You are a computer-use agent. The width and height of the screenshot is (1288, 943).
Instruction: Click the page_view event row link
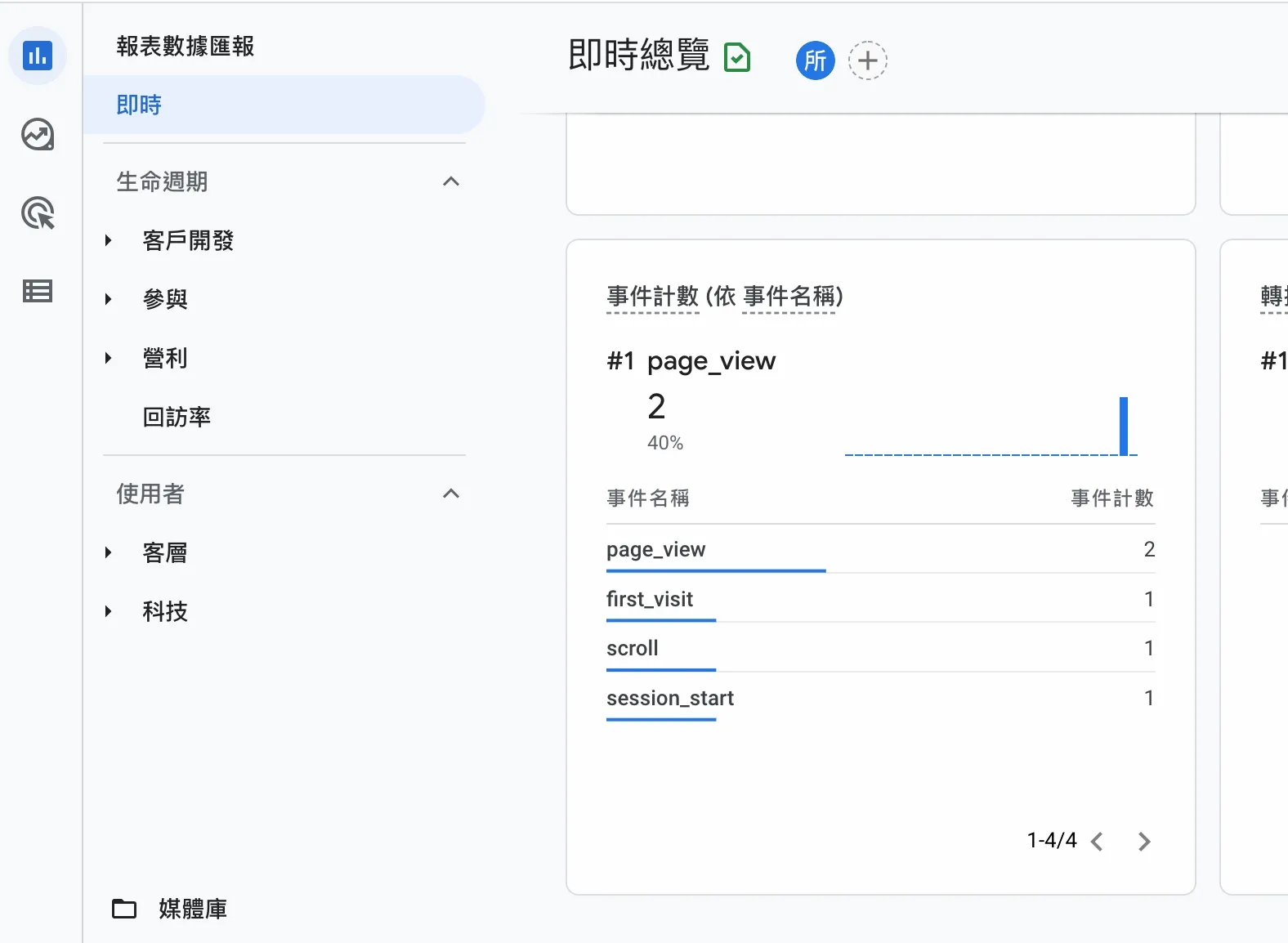tap(655, 549)
